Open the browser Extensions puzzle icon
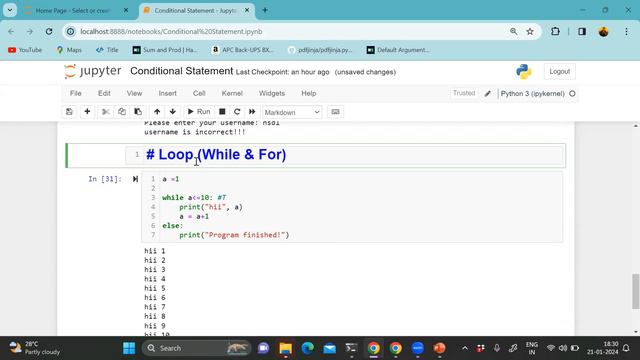 pyautogui.click(x=555, y=31)
